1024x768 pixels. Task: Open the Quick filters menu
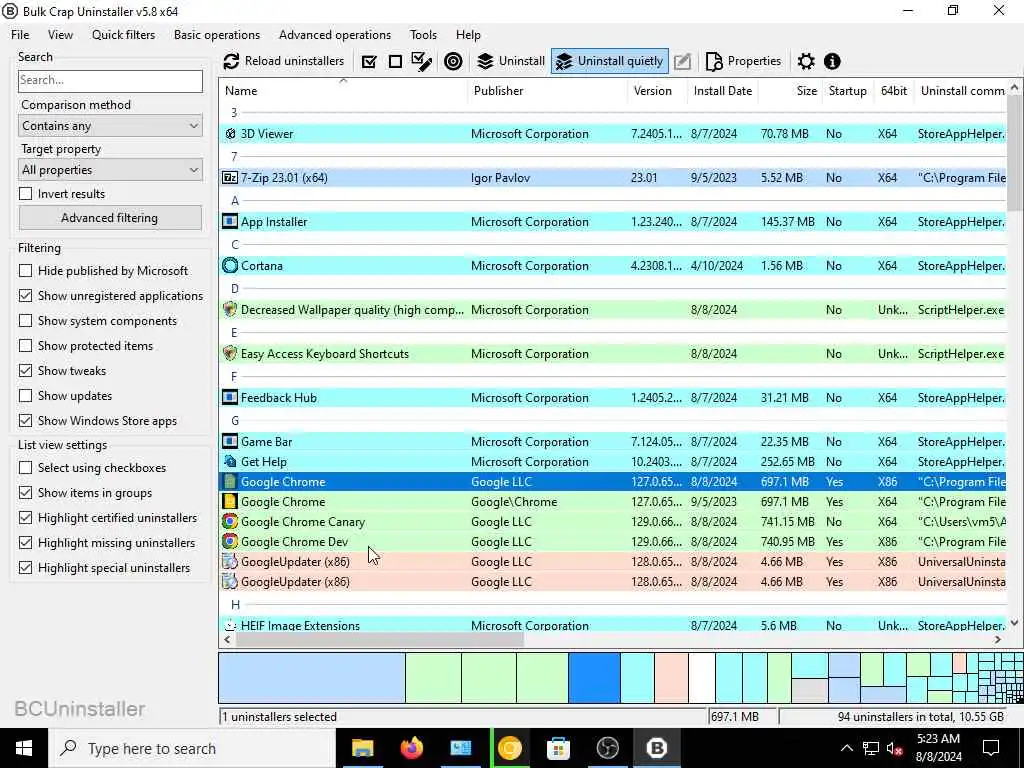coord(123,35)
